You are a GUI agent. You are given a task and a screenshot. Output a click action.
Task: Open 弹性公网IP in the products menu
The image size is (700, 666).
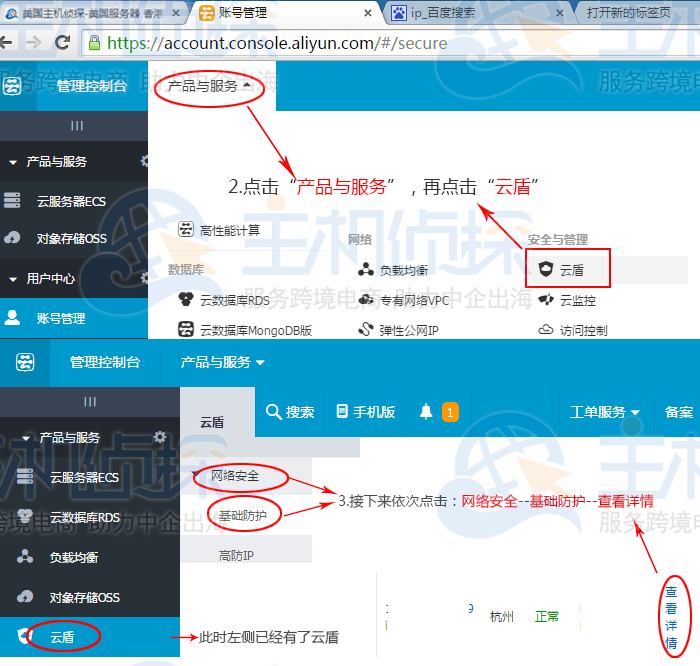(409, 330)
